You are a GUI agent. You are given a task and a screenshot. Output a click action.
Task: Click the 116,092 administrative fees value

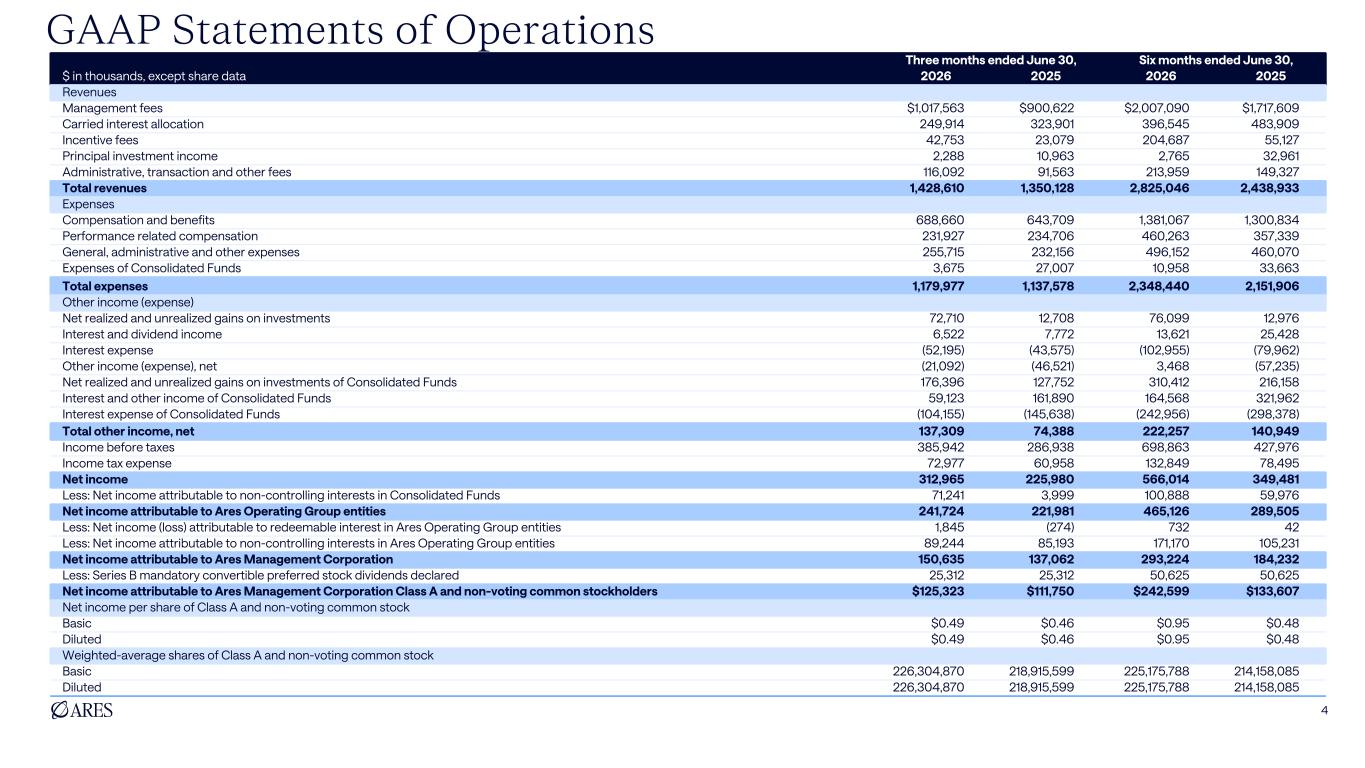coord(941,172)
